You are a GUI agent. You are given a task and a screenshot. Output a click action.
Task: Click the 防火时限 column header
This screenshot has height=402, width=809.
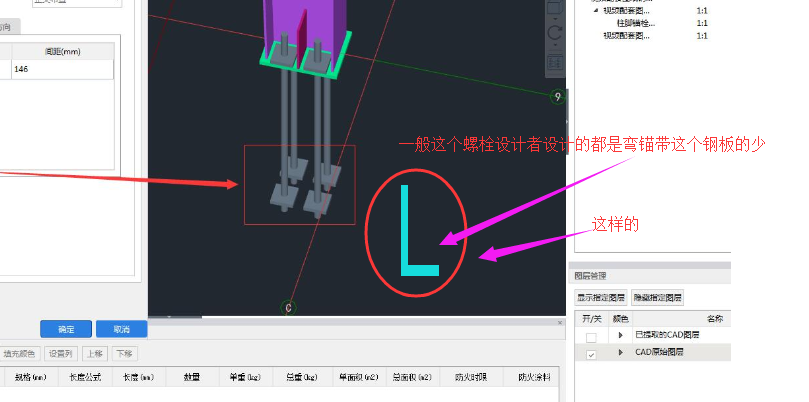click(x=471, y=377)
